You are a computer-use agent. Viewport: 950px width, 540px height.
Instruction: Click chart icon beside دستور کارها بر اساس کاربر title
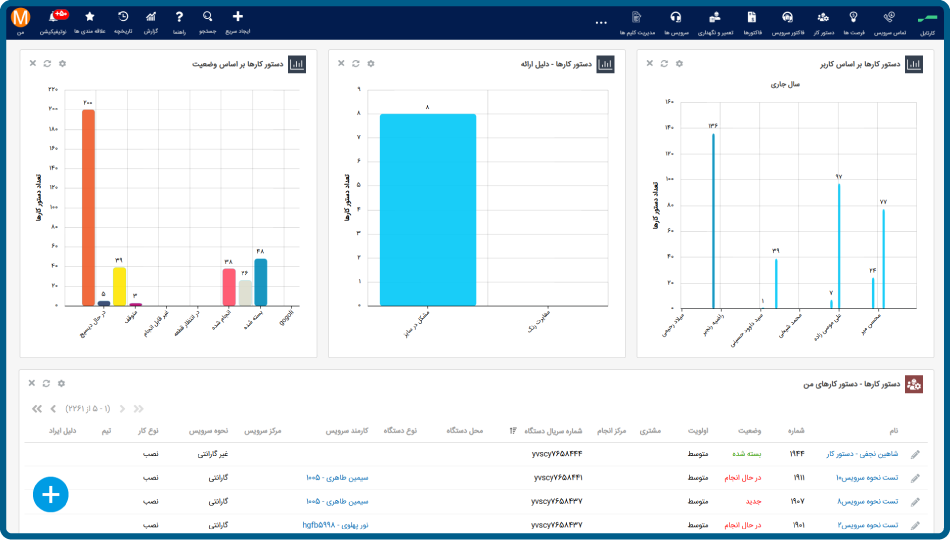click(914, 64)
